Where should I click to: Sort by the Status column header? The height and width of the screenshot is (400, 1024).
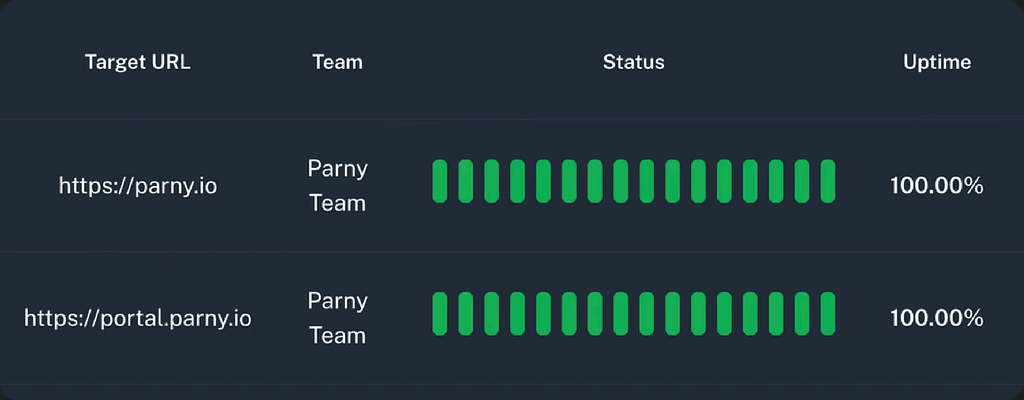pyautogui.click(x=633, y=63)
